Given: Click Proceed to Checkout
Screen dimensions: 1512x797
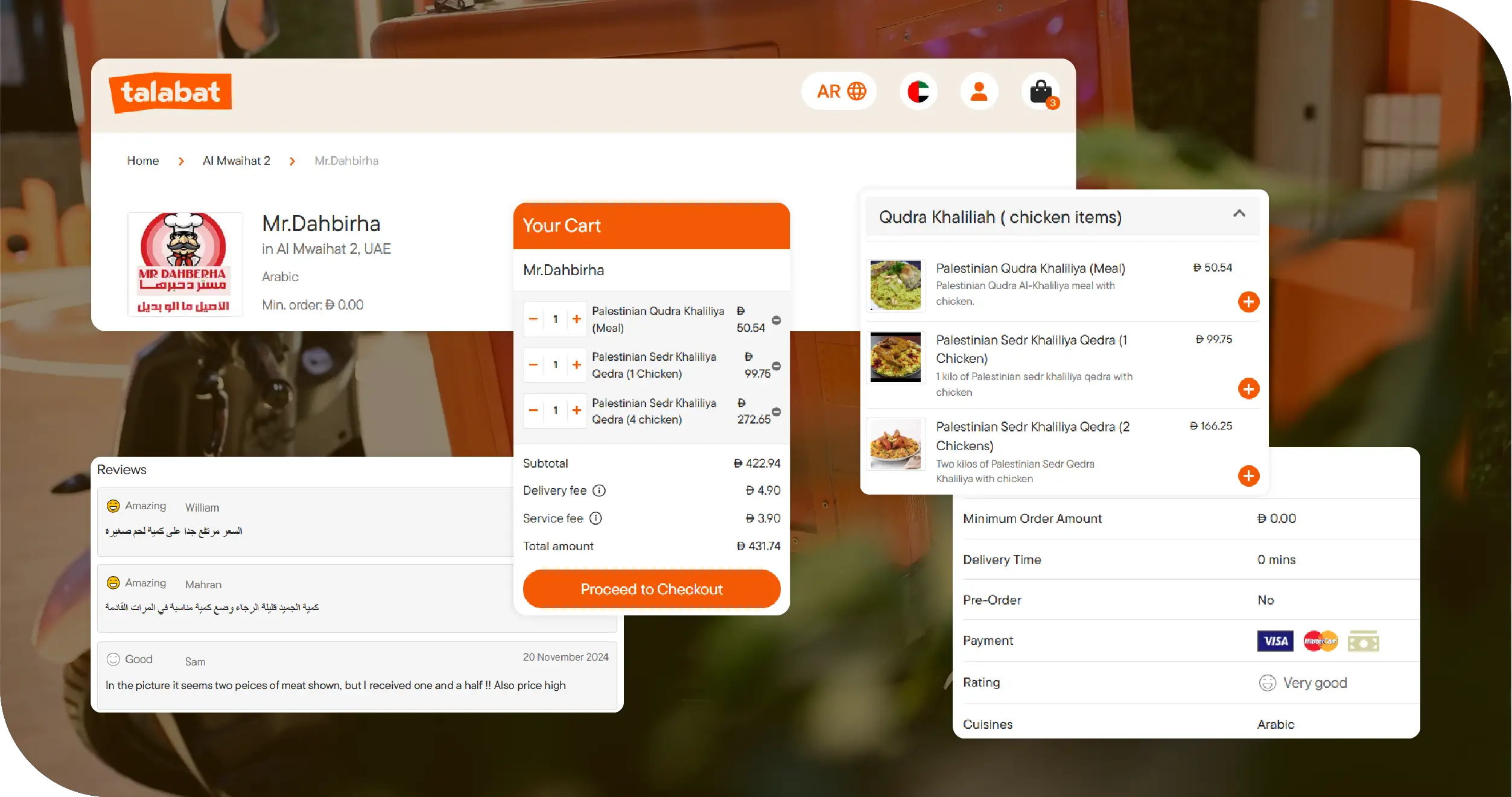Looking at the screenshot, I should pyautogui.click(x=652, y=589).
